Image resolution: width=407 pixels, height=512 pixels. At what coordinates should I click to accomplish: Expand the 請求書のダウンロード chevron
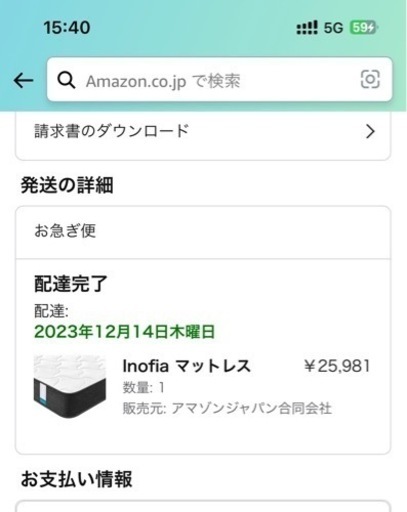click(370, 132)
